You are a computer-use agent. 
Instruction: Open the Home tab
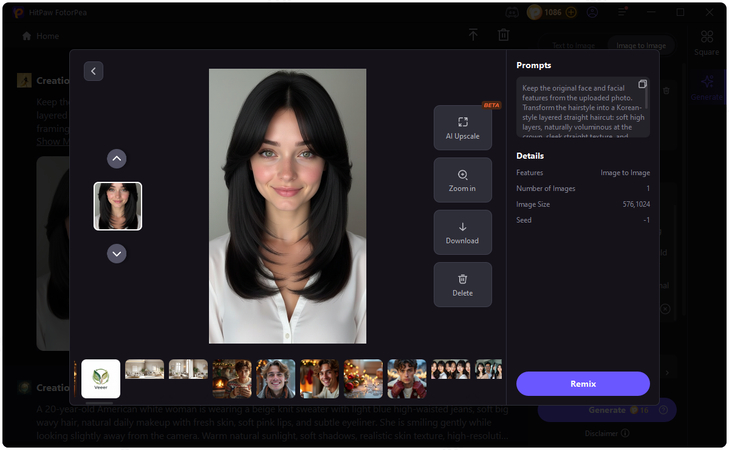tap(40, 36)
